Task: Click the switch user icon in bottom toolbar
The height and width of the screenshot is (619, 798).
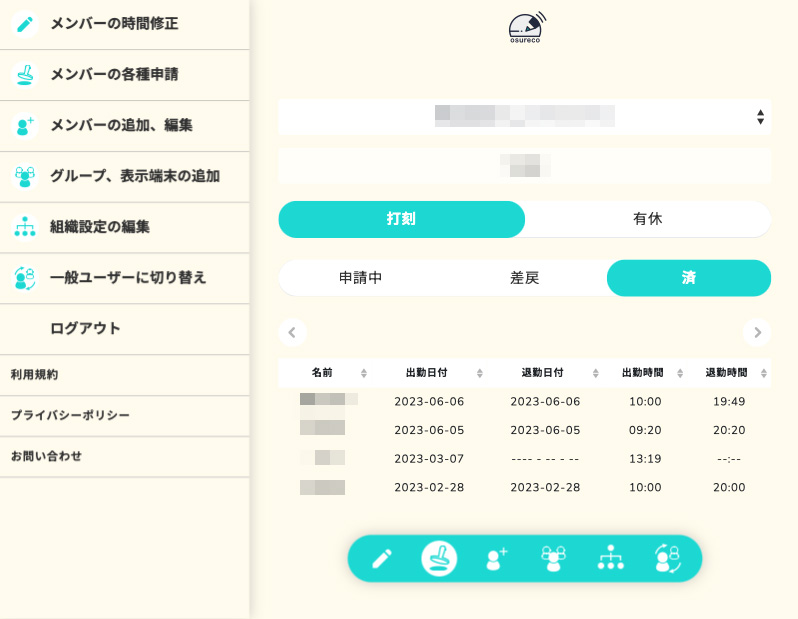Action: [x=667, y=558]
